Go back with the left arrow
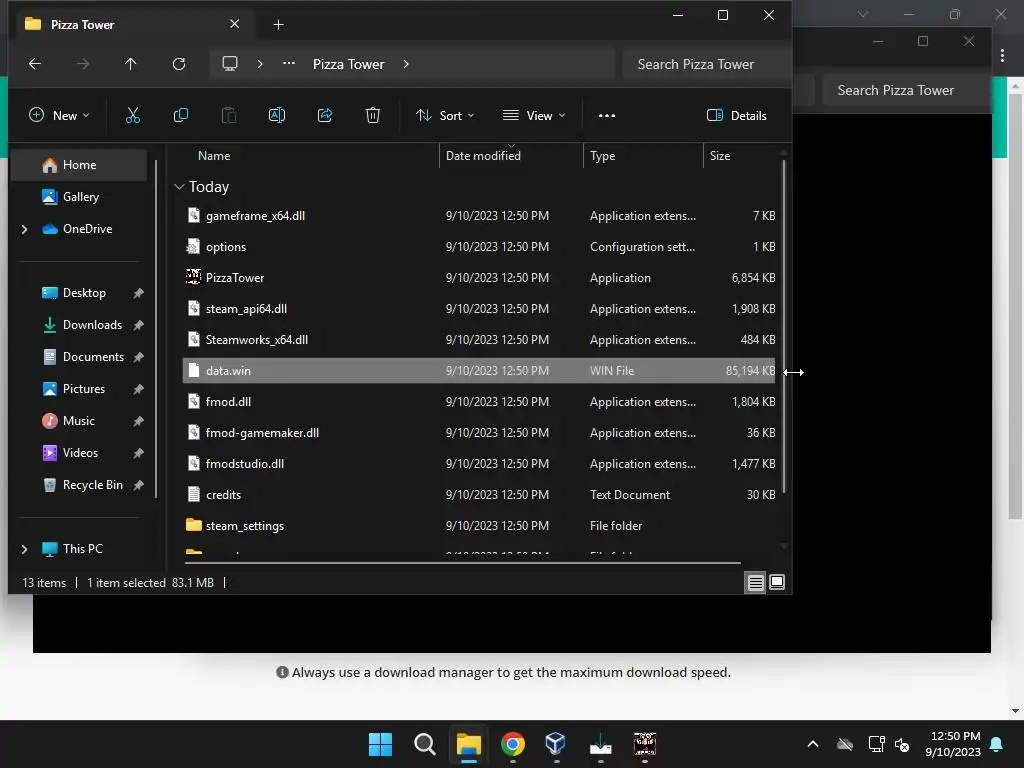The width and height of the screenshot is (1024, 768). 35,64
